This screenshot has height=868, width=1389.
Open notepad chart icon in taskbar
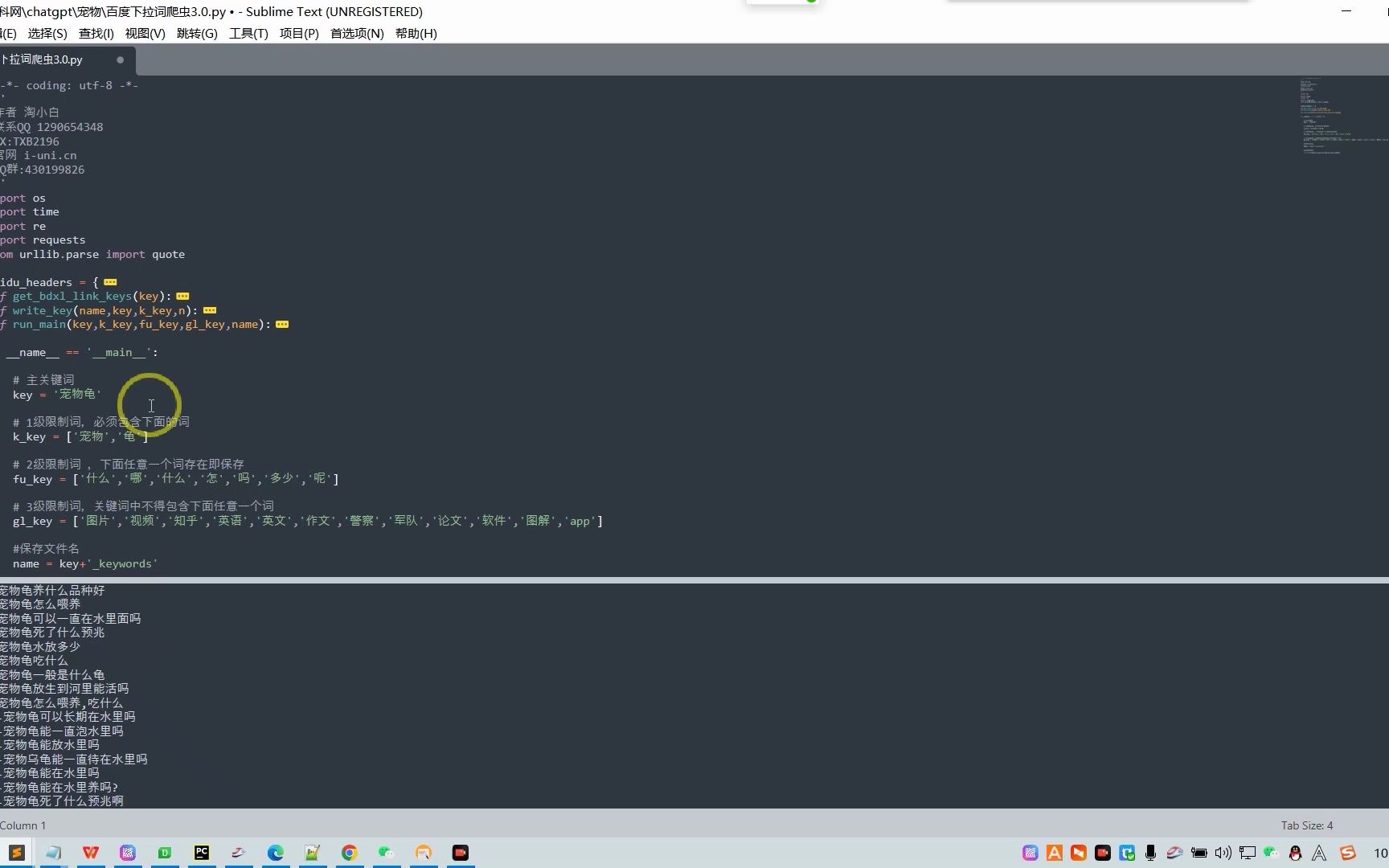point(313,853)
